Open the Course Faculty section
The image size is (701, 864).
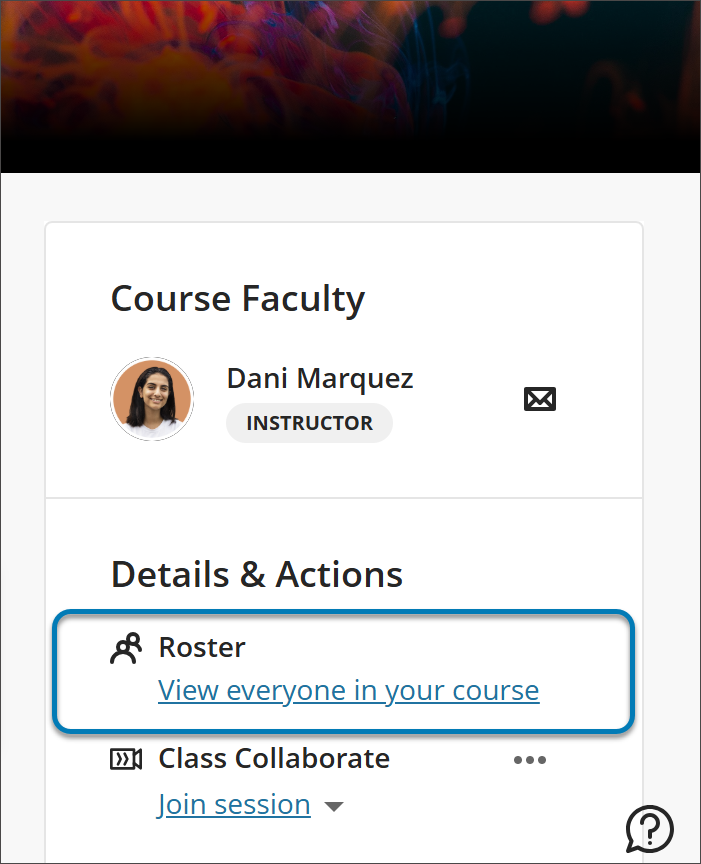coord(237,298)
